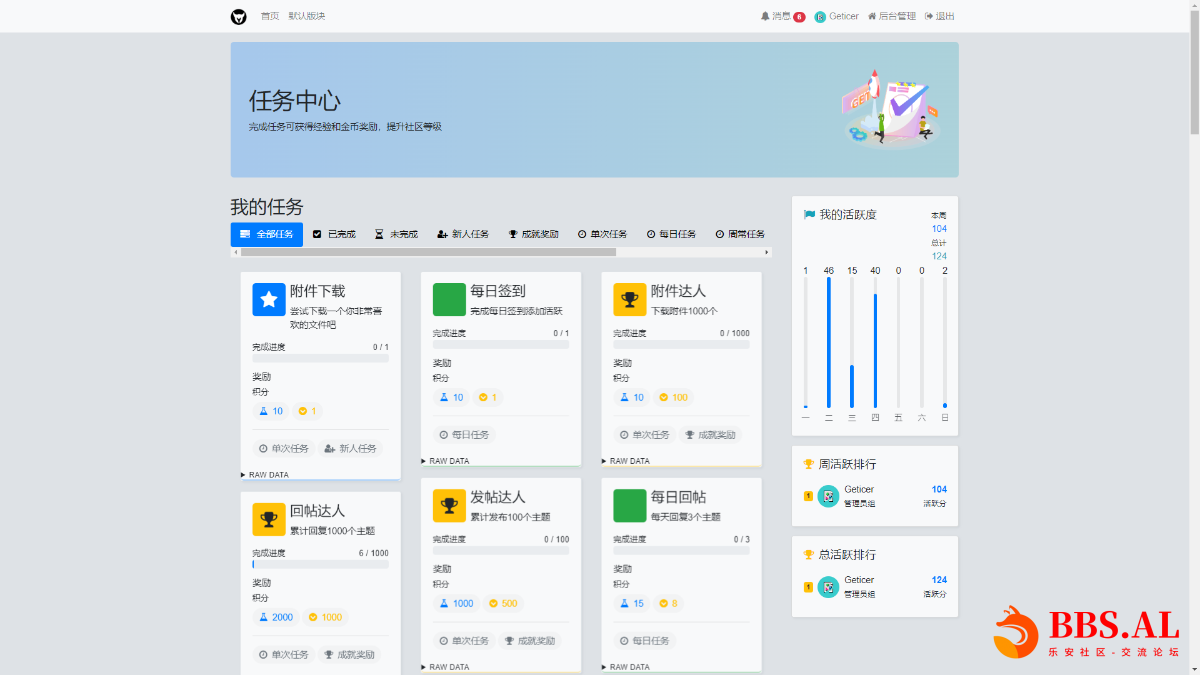1200x675 pixels.
Task: Open 消息 notifications with red badge
Action: pos(783,16)
